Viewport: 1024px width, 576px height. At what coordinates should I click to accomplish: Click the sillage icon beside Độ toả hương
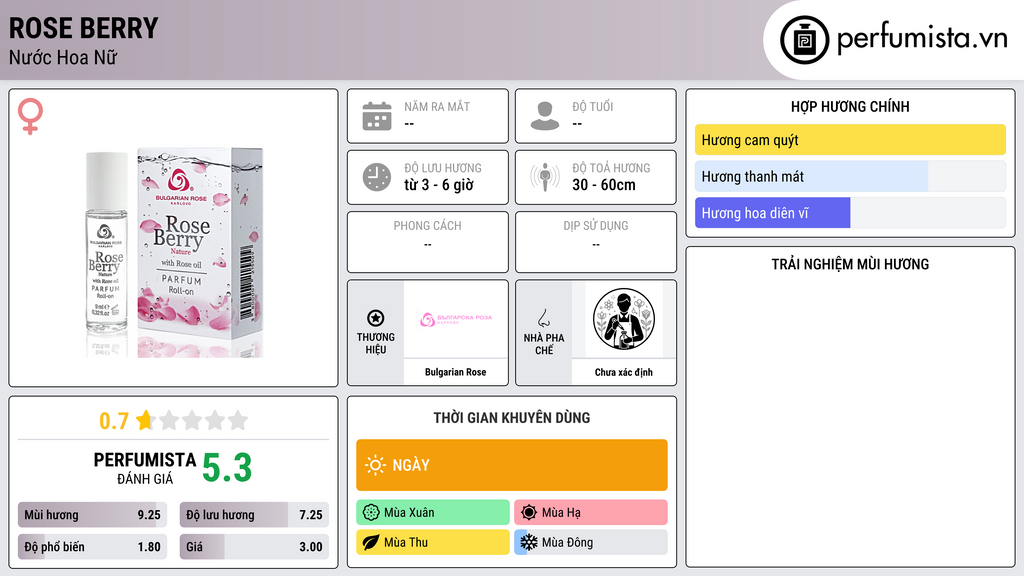pyautogui.click(x=545, y=177)
